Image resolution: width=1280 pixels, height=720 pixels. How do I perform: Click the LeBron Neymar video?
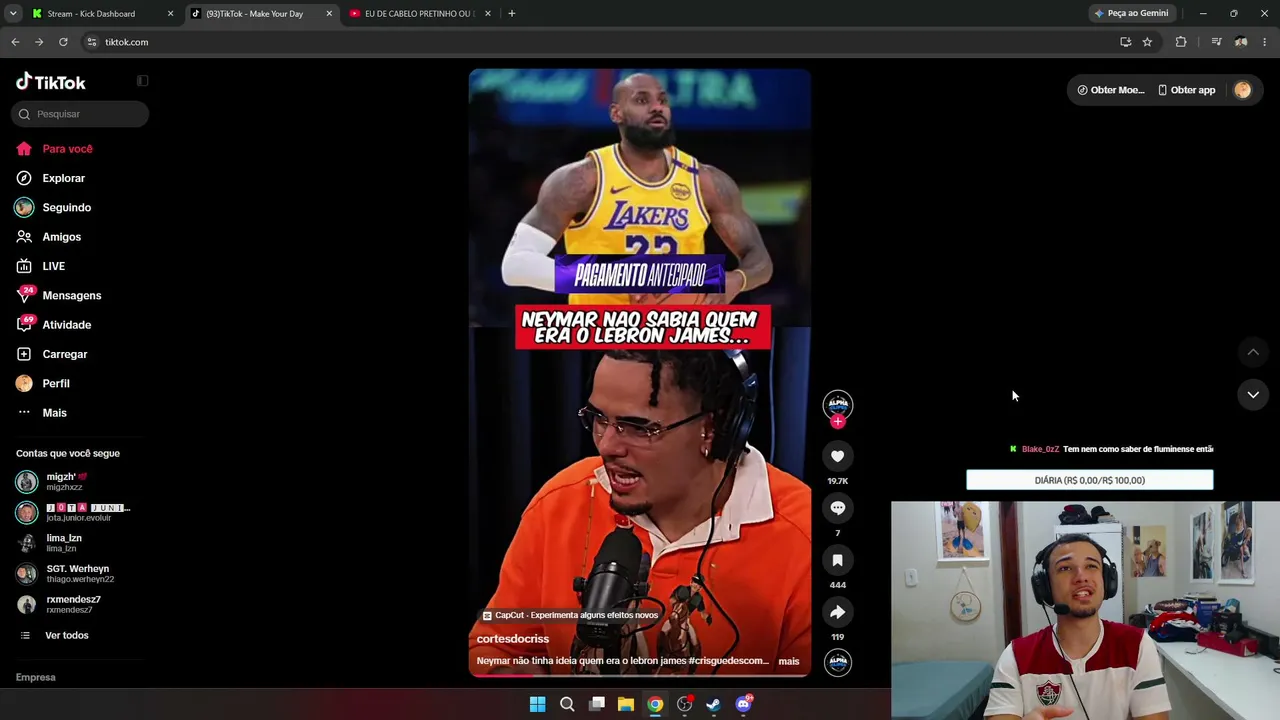pyautogui.click(x=640, y=373)
